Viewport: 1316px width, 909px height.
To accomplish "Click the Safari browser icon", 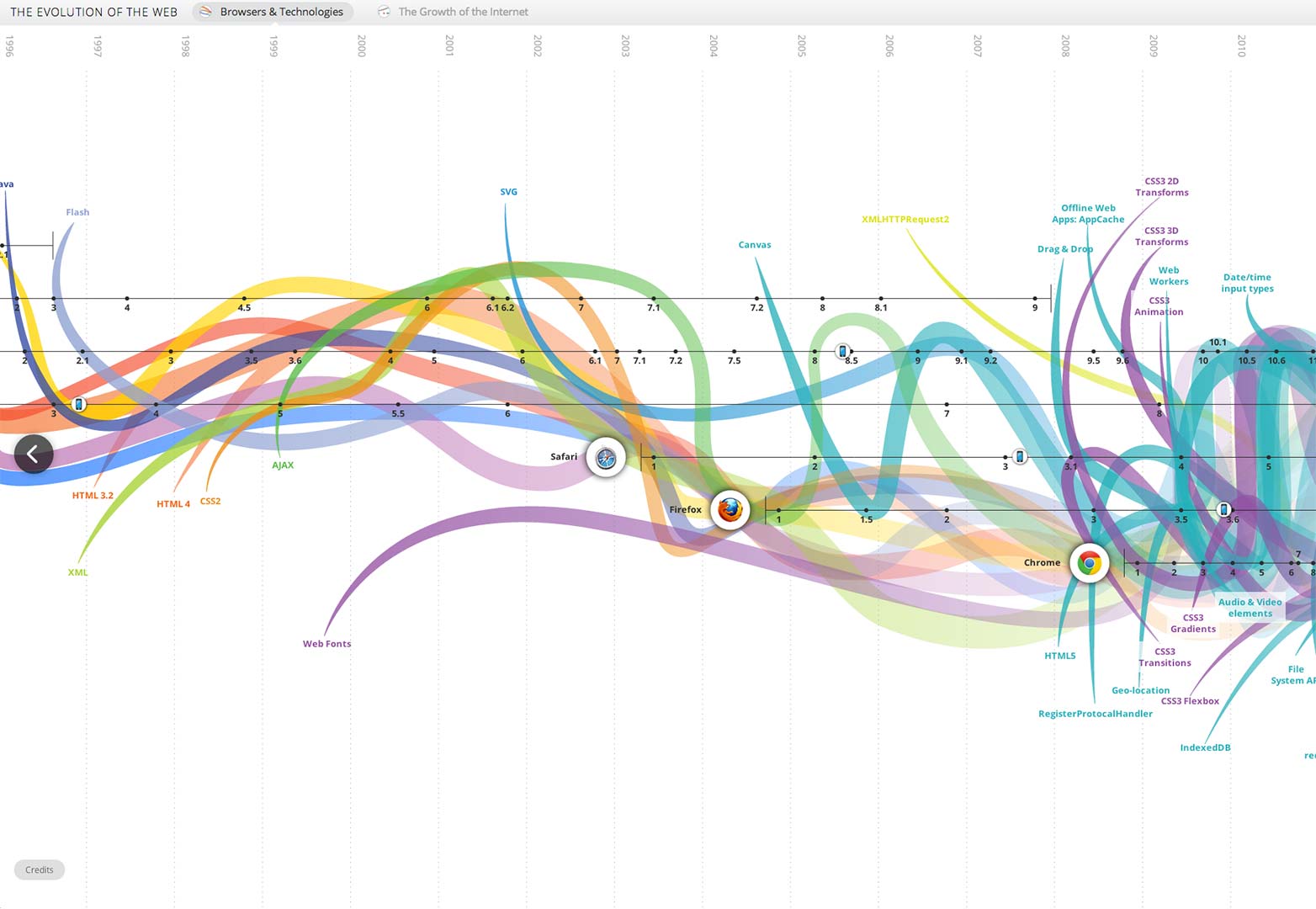I will (x=606, y=458).
